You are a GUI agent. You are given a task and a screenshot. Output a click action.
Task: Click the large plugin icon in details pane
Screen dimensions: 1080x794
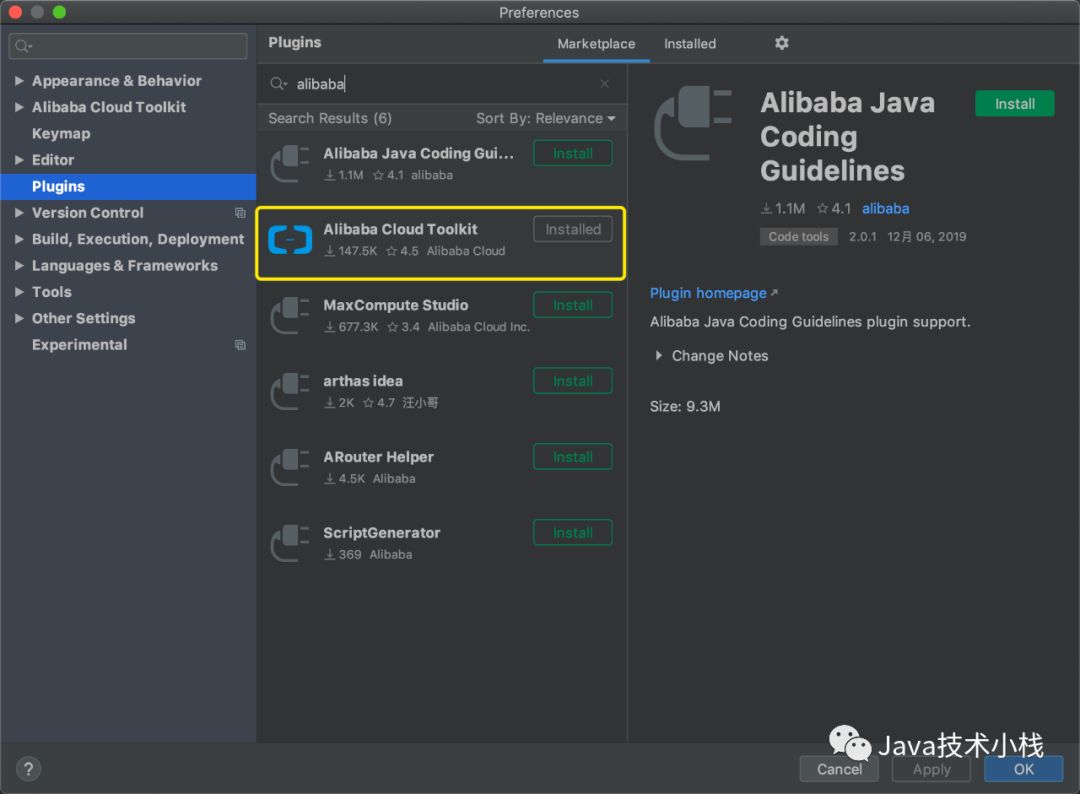pyautogui.click(x=693, y=124)
